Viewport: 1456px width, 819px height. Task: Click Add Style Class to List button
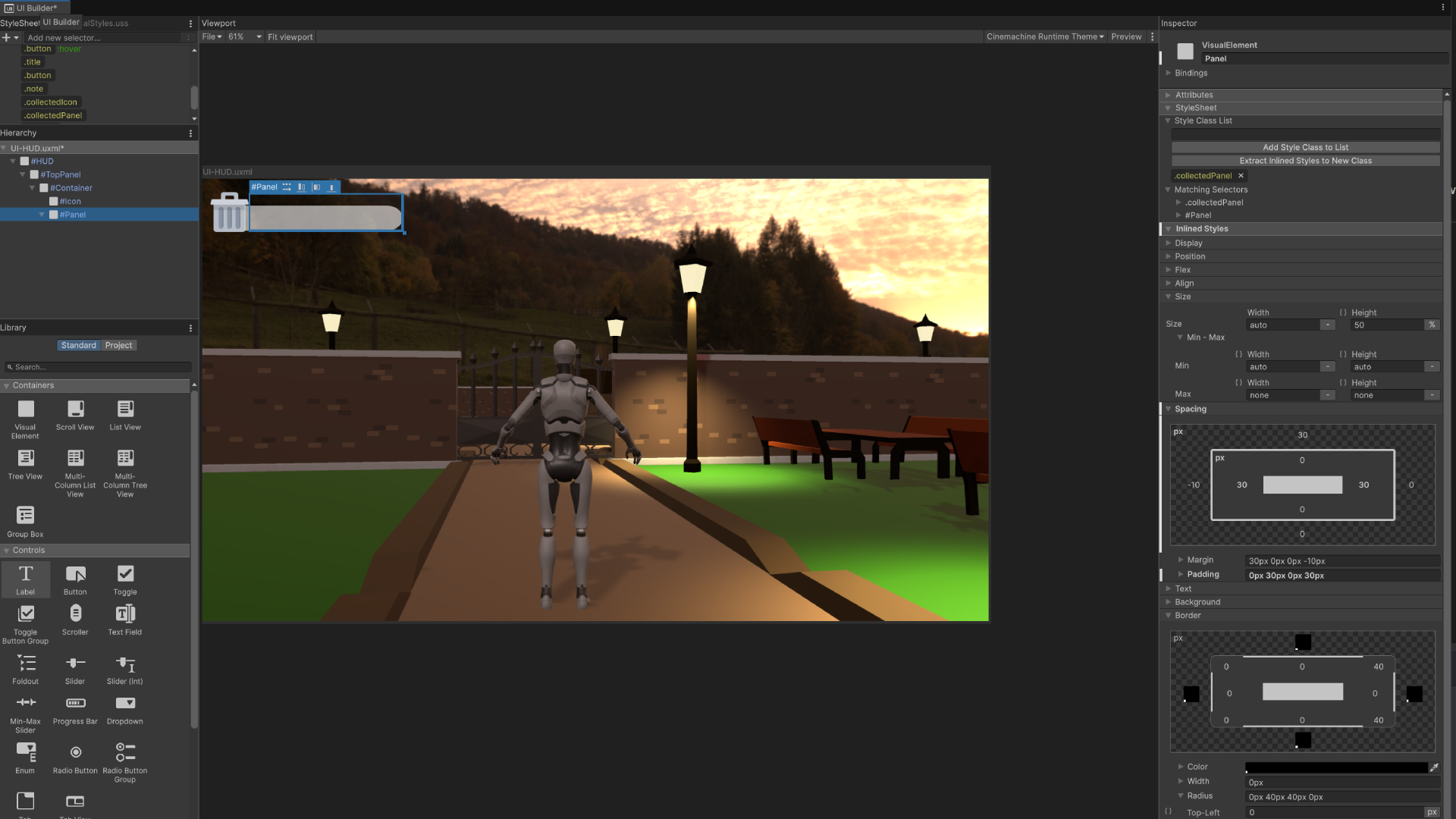tap(1305, 148)
